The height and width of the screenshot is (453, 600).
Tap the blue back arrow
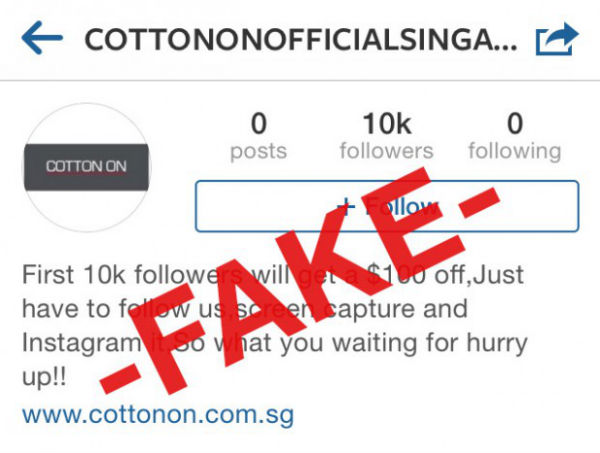[x=42, y=37]
